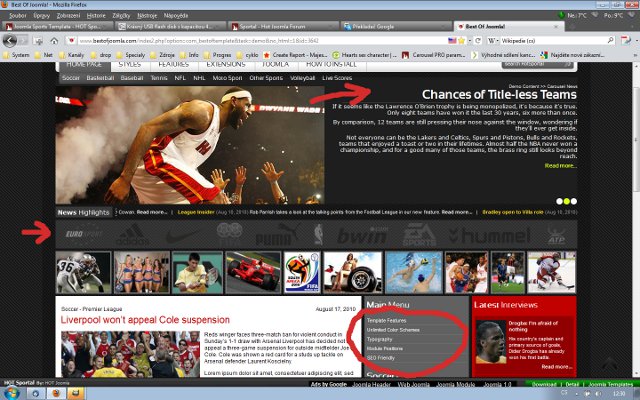This screenshot has width=640, height=400.
Task: Click Typography in Main Menu
Action: pos(380,340)
